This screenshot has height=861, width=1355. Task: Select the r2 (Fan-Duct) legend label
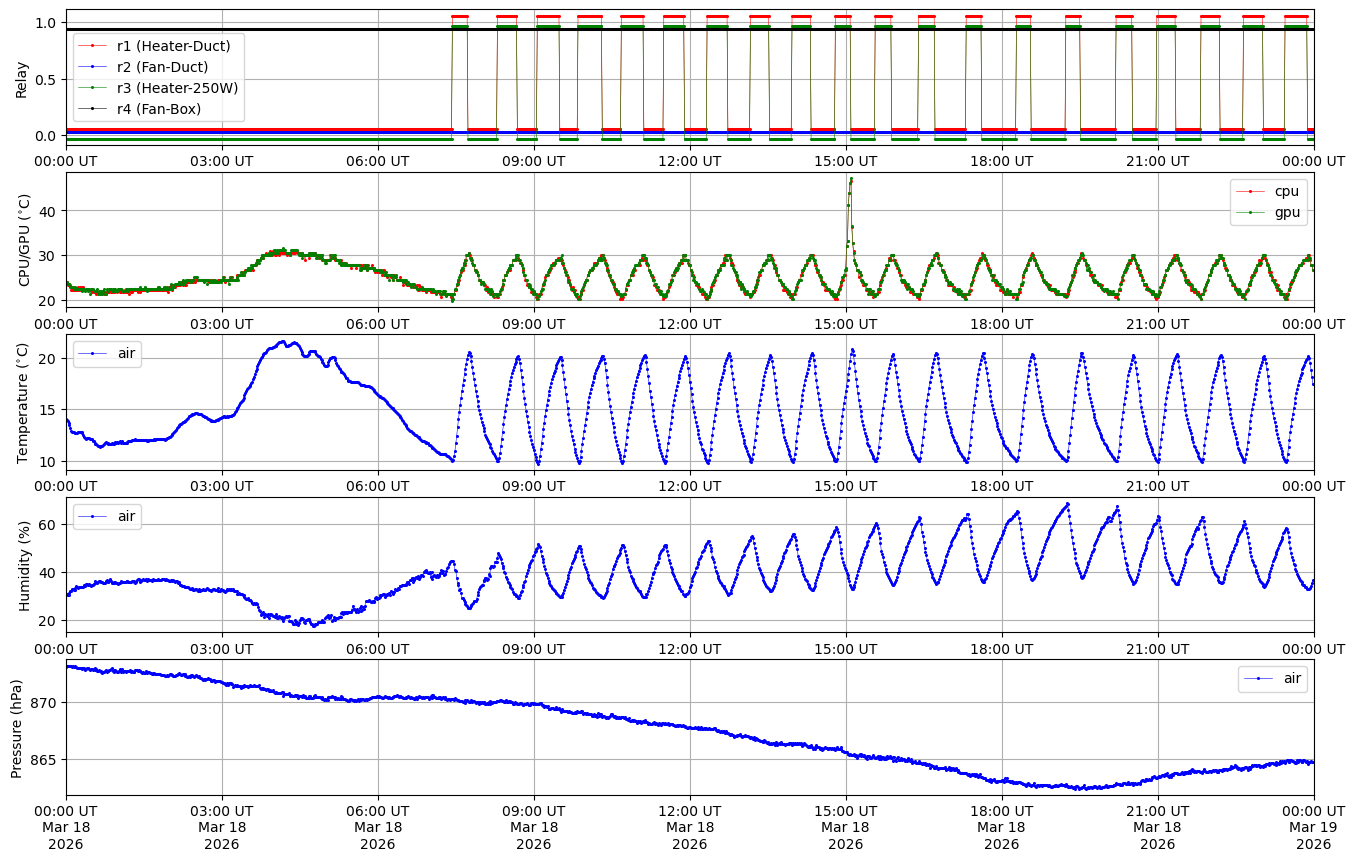(162, 67)
